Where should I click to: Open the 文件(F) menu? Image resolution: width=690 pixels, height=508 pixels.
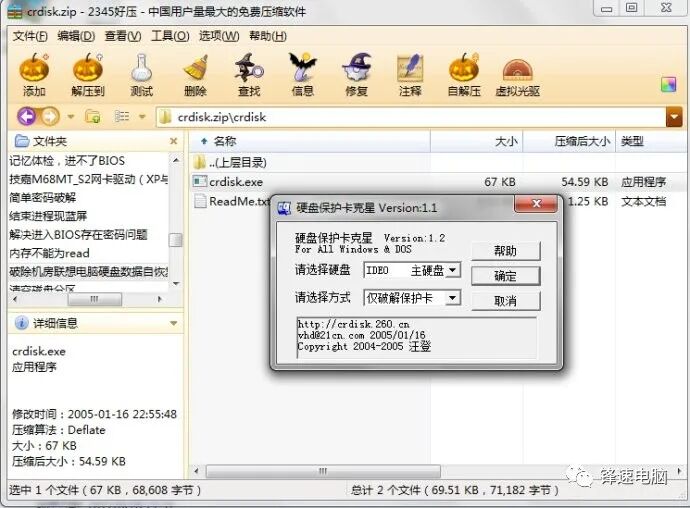(30, 36)
